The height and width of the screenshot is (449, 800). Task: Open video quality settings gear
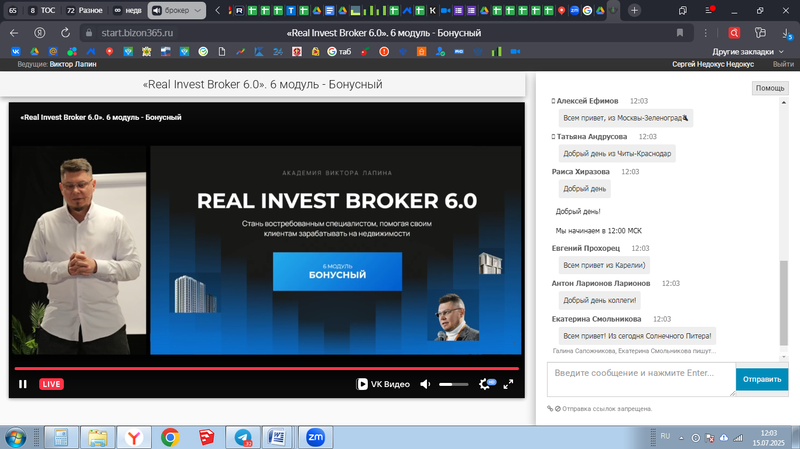tap(486, 384)
